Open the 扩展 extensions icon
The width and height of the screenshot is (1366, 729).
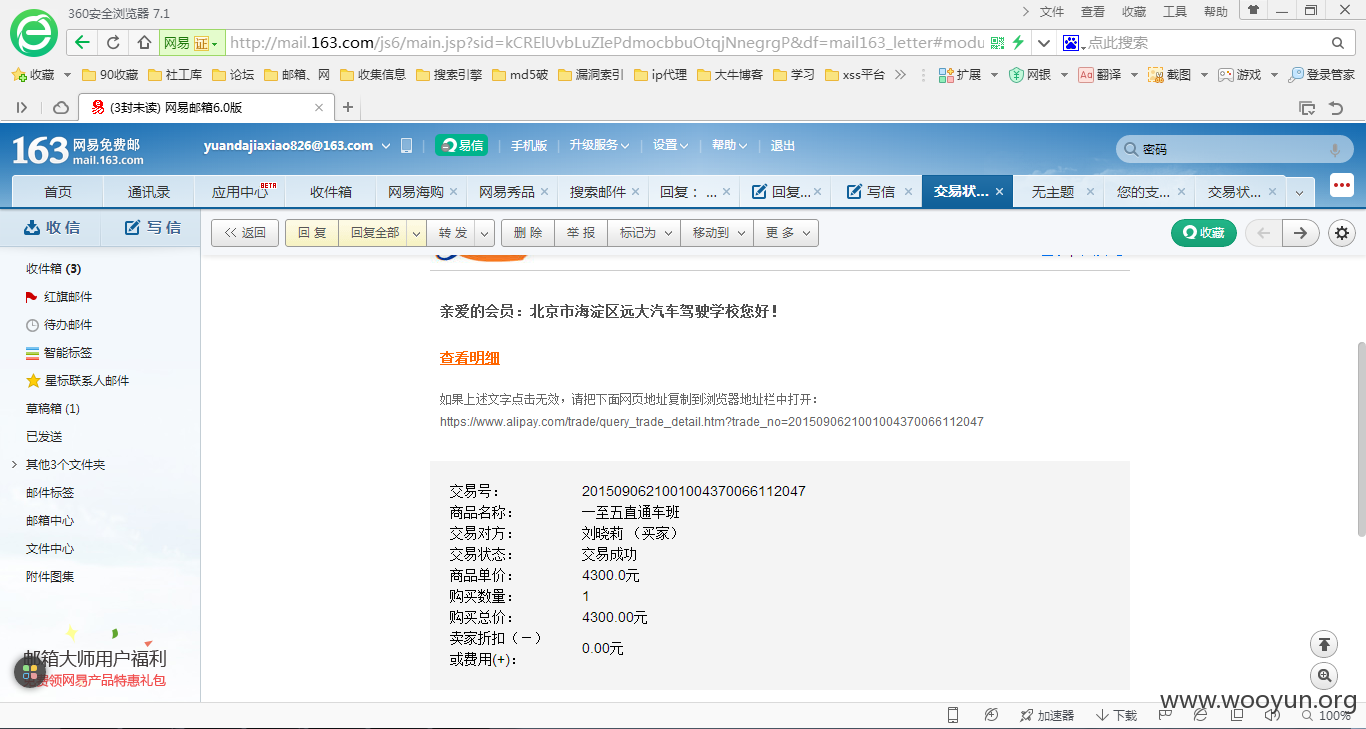click(x=946, y=75)
